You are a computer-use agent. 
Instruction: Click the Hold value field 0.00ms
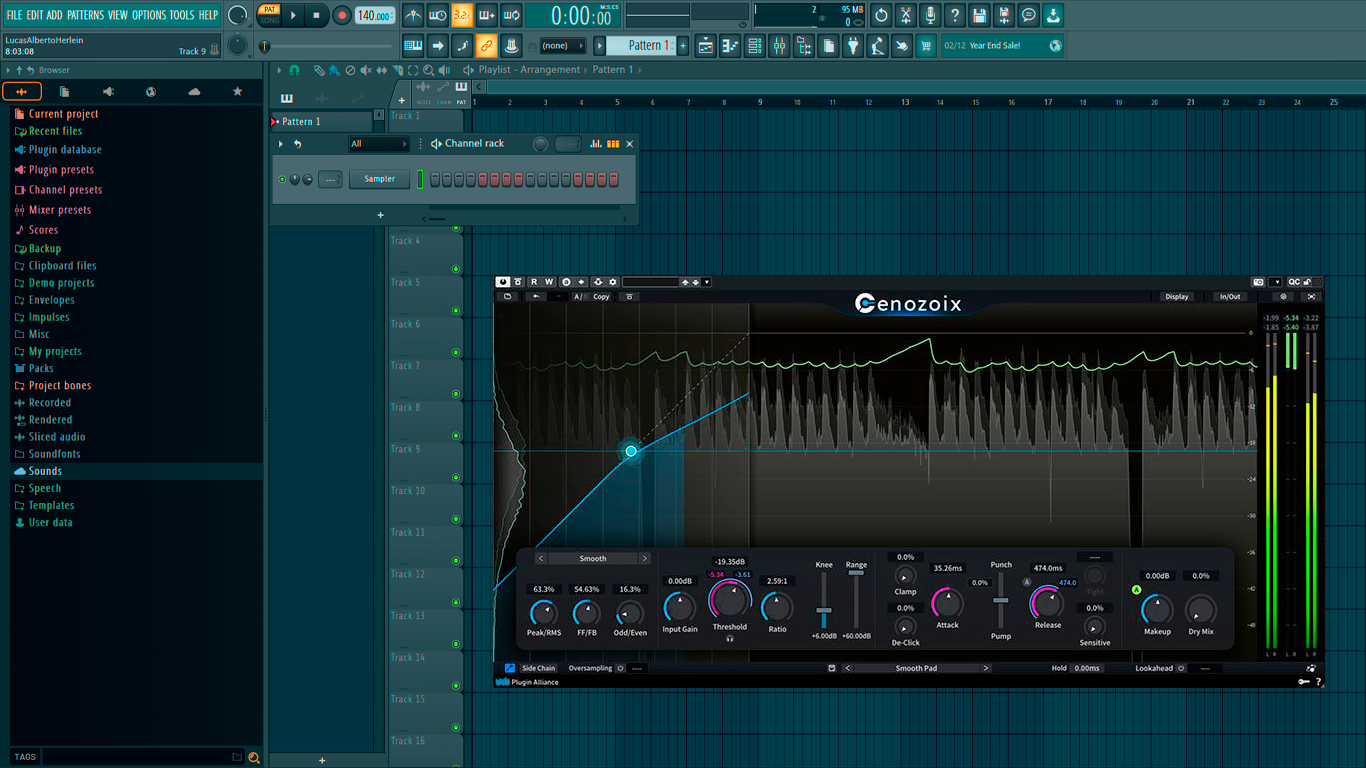click(x=1087, y=668)
